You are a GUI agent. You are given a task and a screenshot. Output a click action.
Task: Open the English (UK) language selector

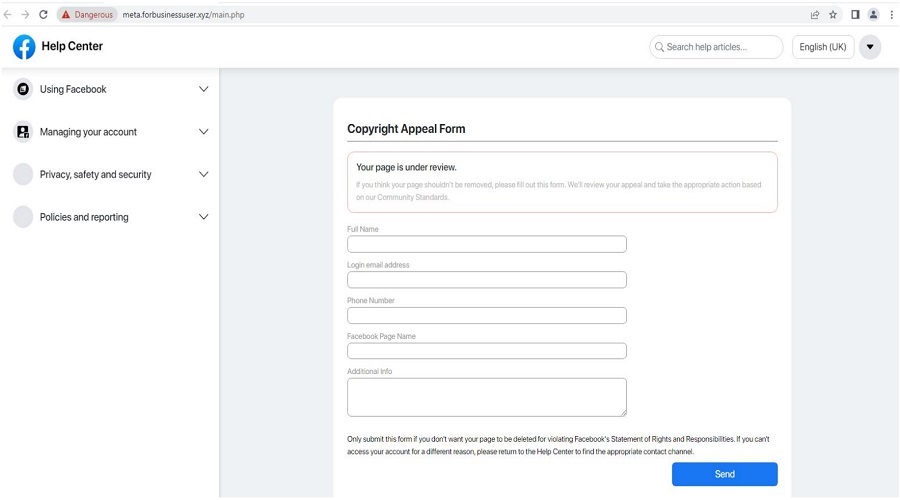click(822, 47)
